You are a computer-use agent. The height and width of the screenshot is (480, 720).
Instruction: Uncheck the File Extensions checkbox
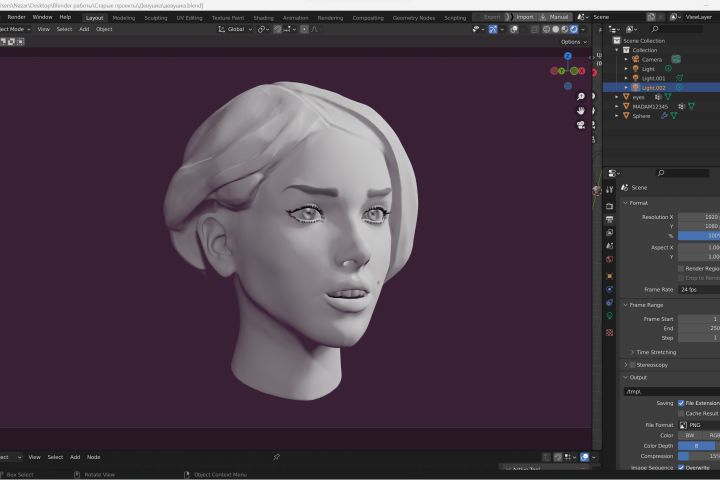point(681,403)
